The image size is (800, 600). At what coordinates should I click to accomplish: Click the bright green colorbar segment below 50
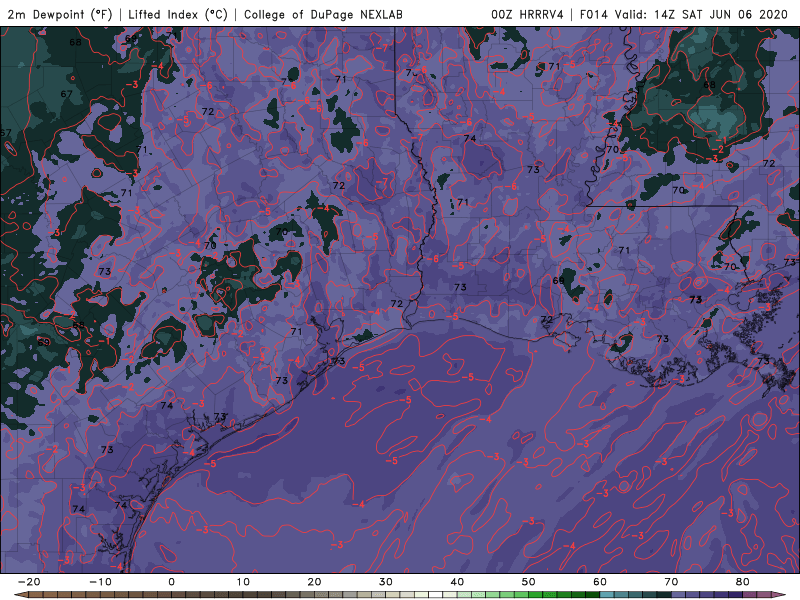pyautogui.click(x=535, y=594)
